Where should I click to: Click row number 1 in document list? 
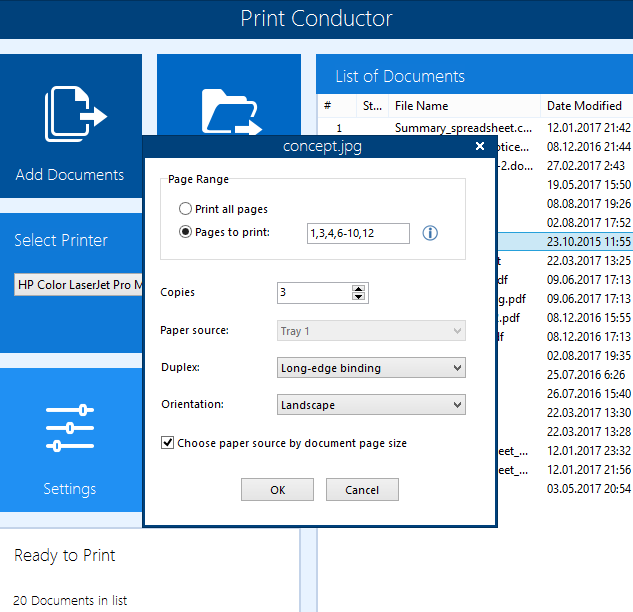[x=339, y=128]
